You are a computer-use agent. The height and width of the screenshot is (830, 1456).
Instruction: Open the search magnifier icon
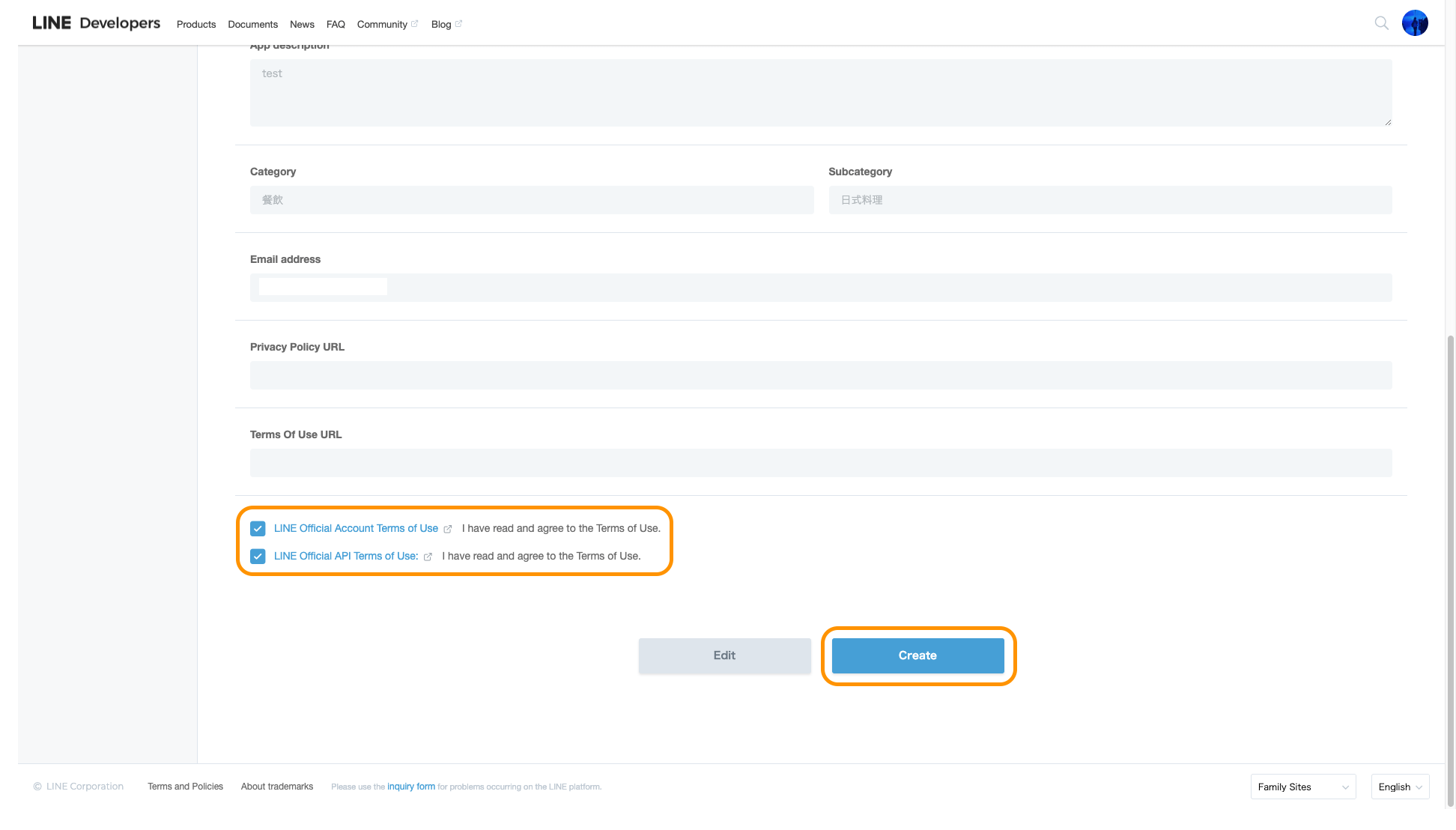click(1381, 23)
